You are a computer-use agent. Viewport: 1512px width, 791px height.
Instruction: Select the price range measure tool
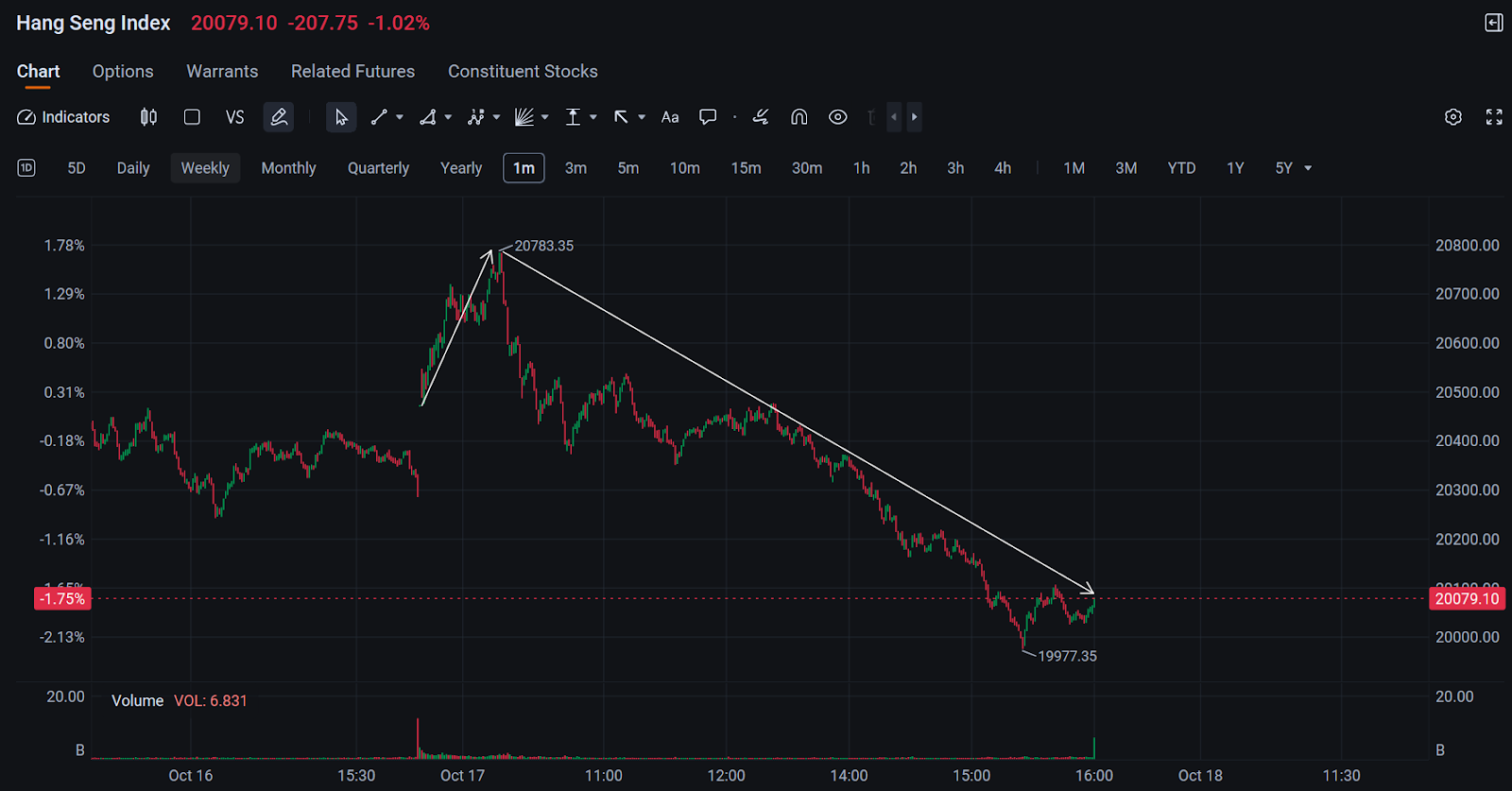(573, 117)
